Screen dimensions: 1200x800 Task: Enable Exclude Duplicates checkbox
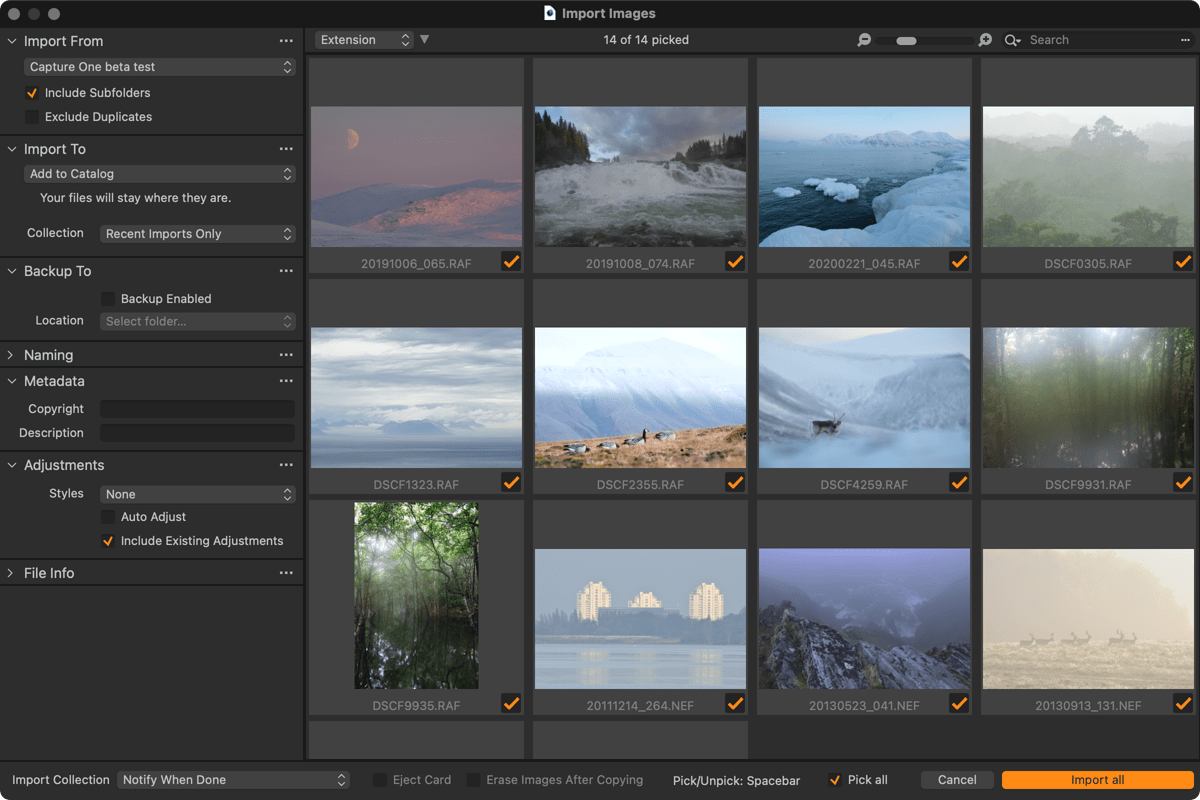32,117
